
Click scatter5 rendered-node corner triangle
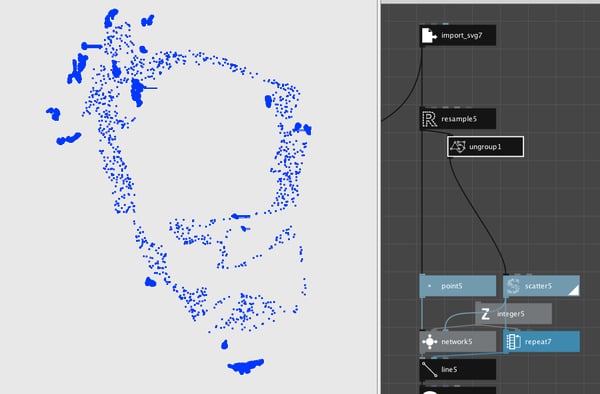(x=574, y=291)
